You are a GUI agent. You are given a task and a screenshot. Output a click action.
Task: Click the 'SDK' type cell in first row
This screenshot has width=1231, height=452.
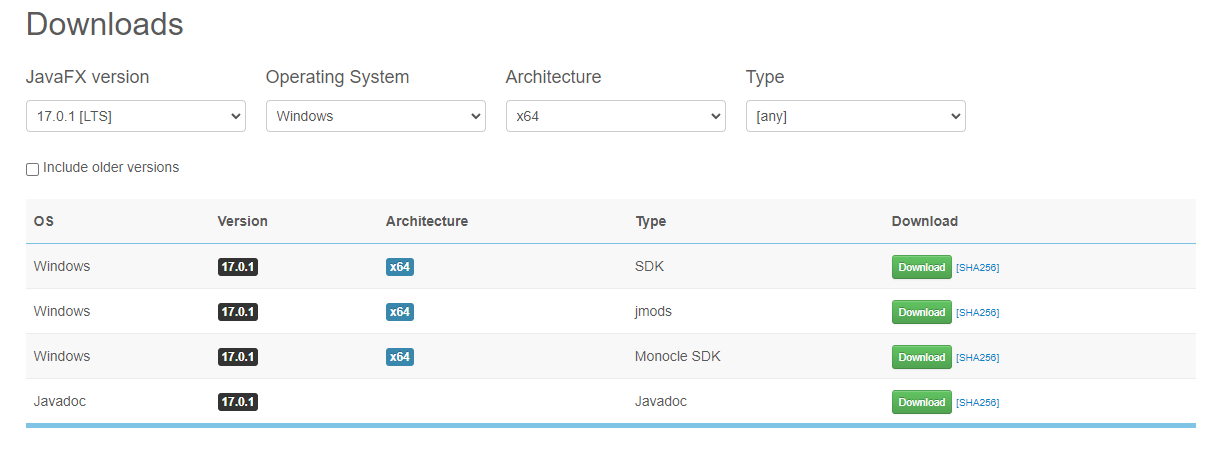[650, 266]
